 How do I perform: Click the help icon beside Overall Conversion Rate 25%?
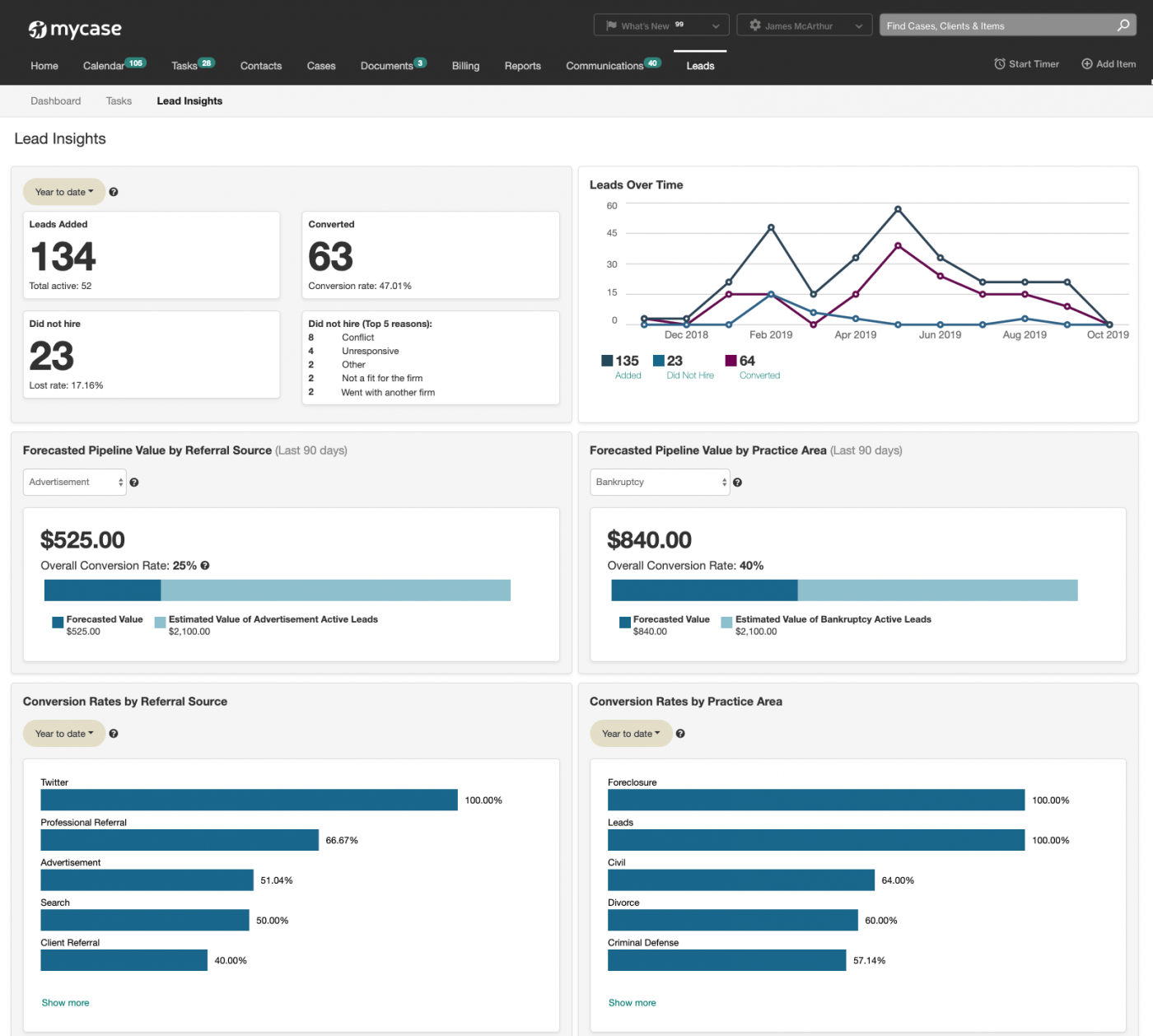click(x=205, y=566)
